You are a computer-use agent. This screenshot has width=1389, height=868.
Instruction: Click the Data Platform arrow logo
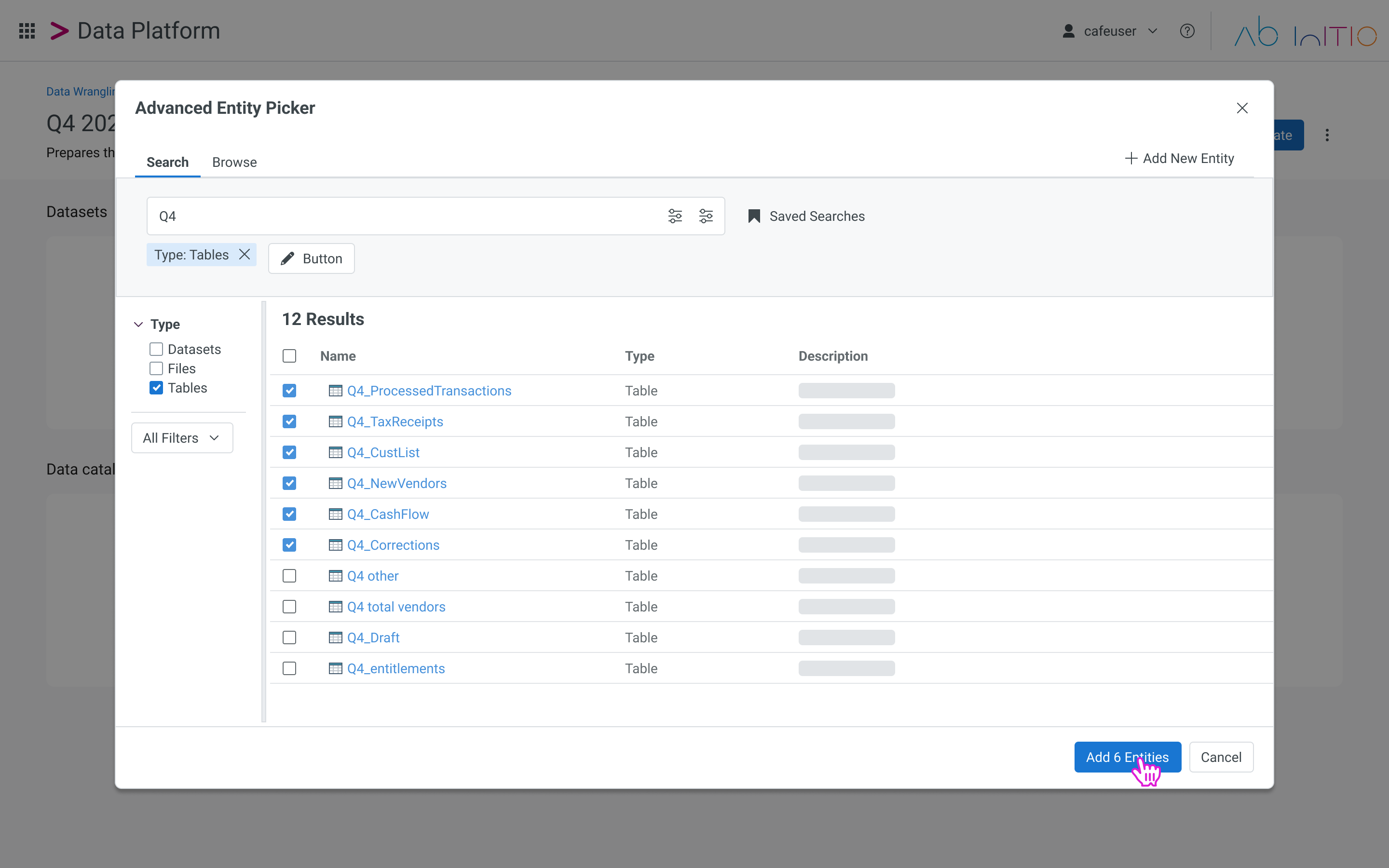tap(59, 31)
